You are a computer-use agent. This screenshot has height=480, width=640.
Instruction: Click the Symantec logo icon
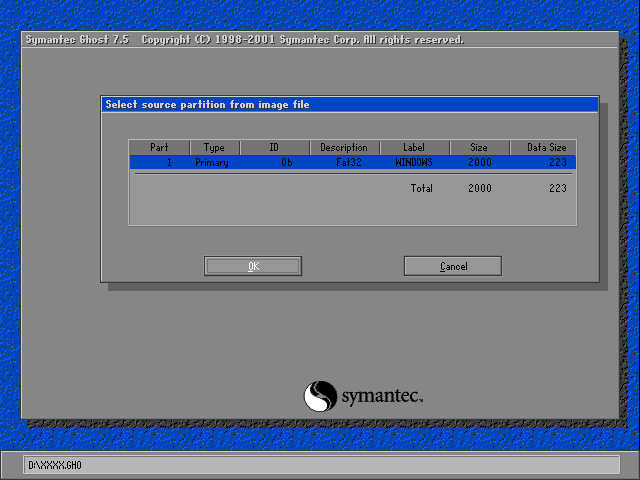pyautogui.click(x=320, y=396)
